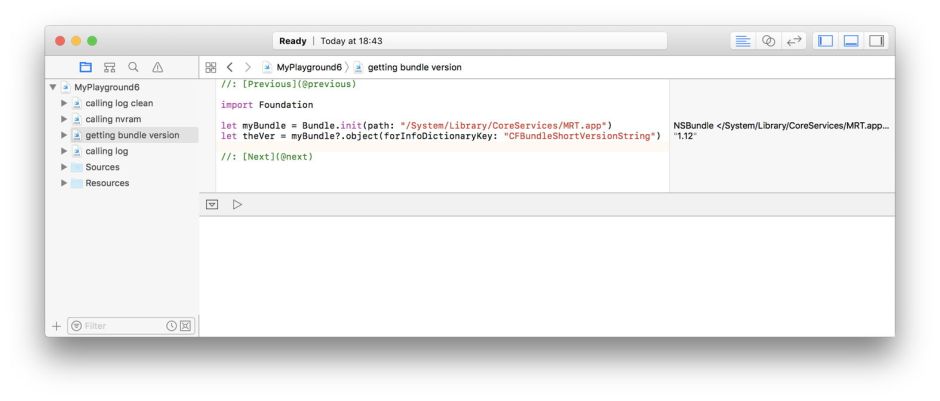Select the Standard editor icon

click(743, 41)
